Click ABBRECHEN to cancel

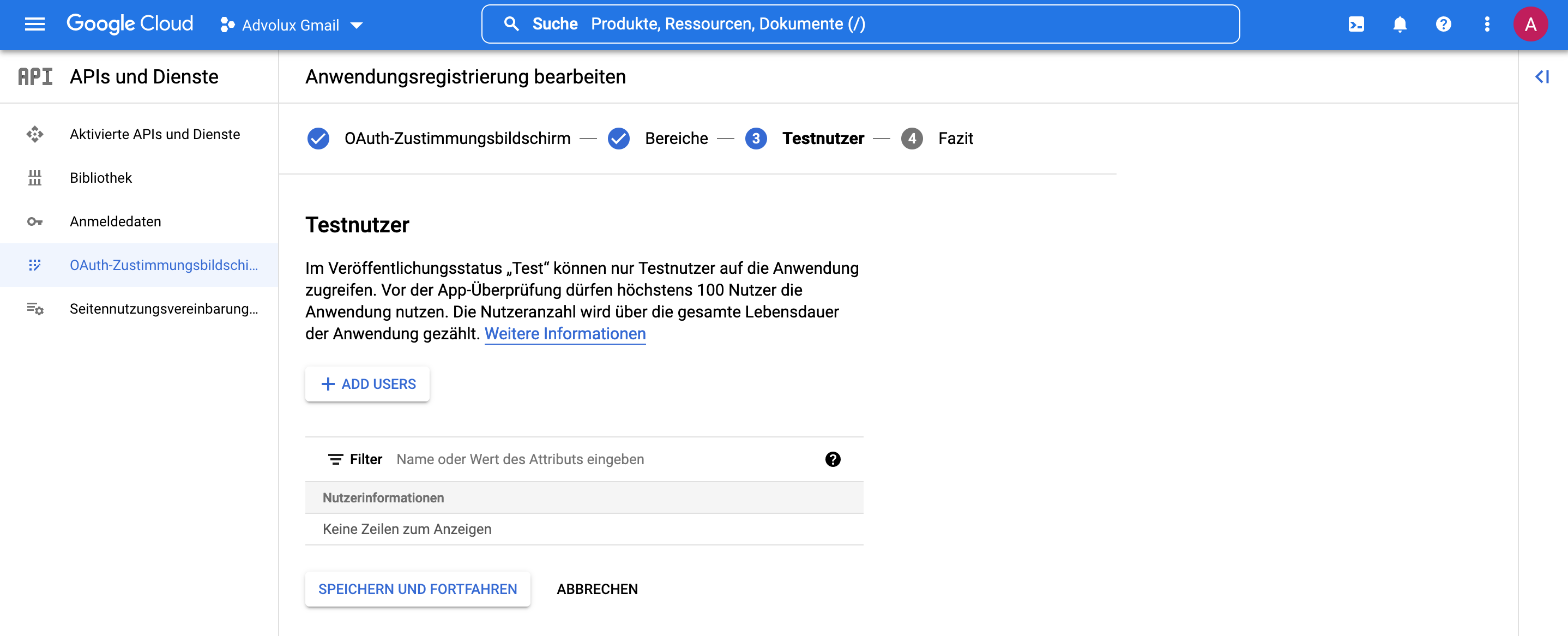pyautogui.click(x=597, y=589)
